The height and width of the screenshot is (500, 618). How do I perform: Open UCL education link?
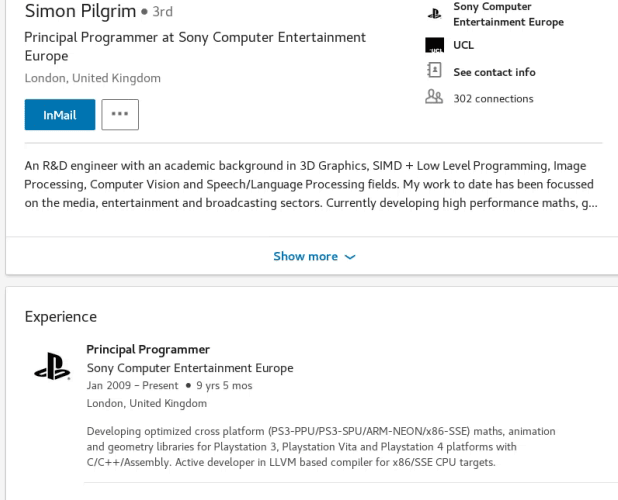click(x=464, y=45)
